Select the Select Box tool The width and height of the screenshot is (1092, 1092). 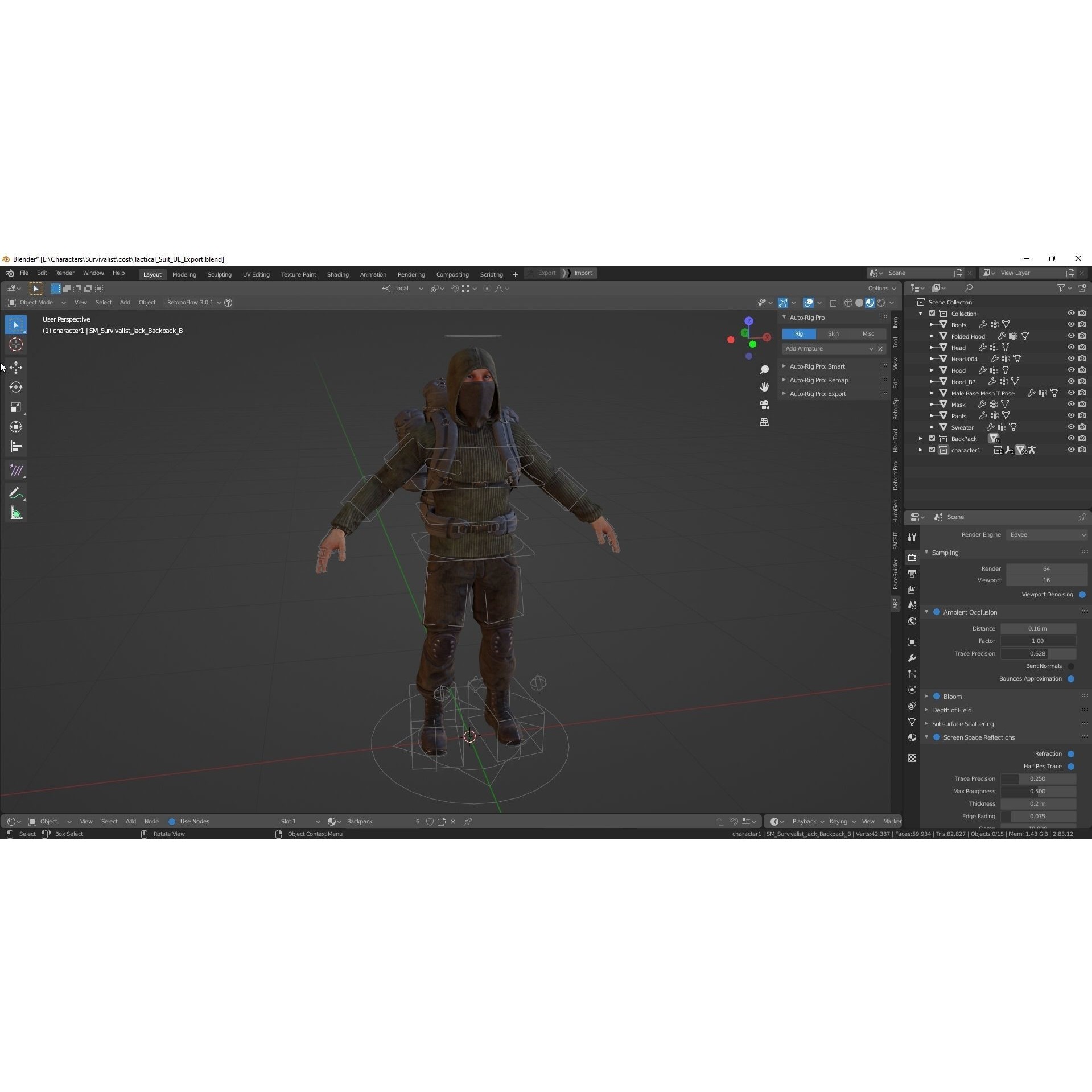(x=16, y=325)
